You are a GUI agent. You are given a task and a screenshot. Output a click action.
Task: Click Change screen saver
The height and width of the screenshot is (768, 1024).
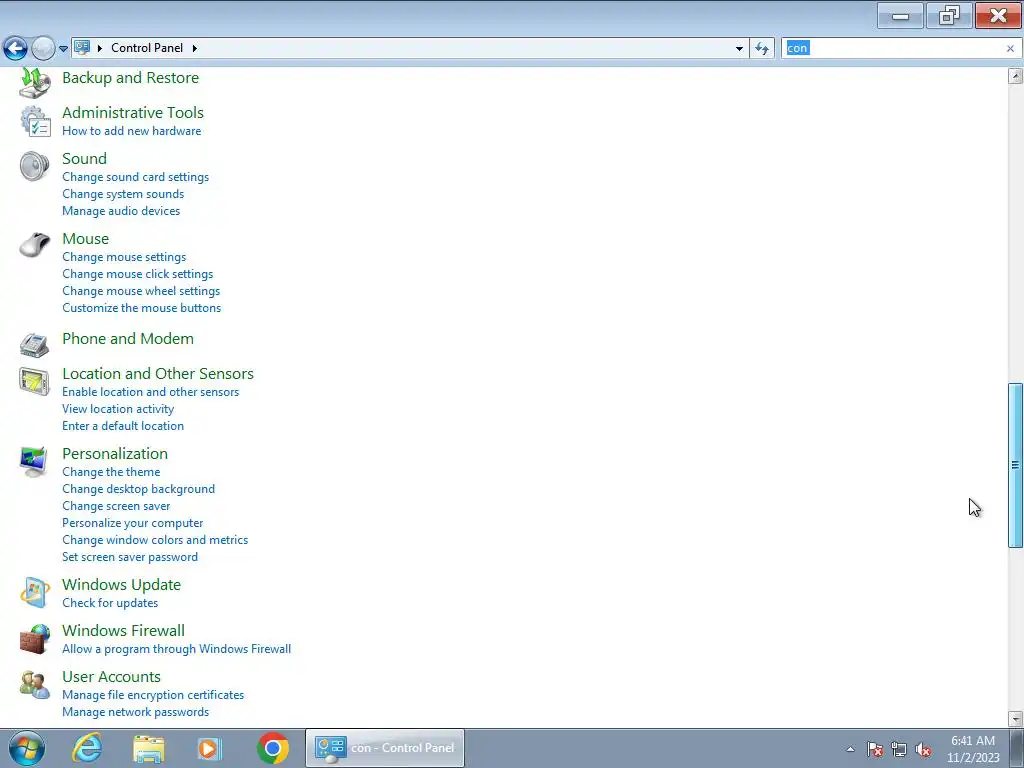click(x=116, y=506)
